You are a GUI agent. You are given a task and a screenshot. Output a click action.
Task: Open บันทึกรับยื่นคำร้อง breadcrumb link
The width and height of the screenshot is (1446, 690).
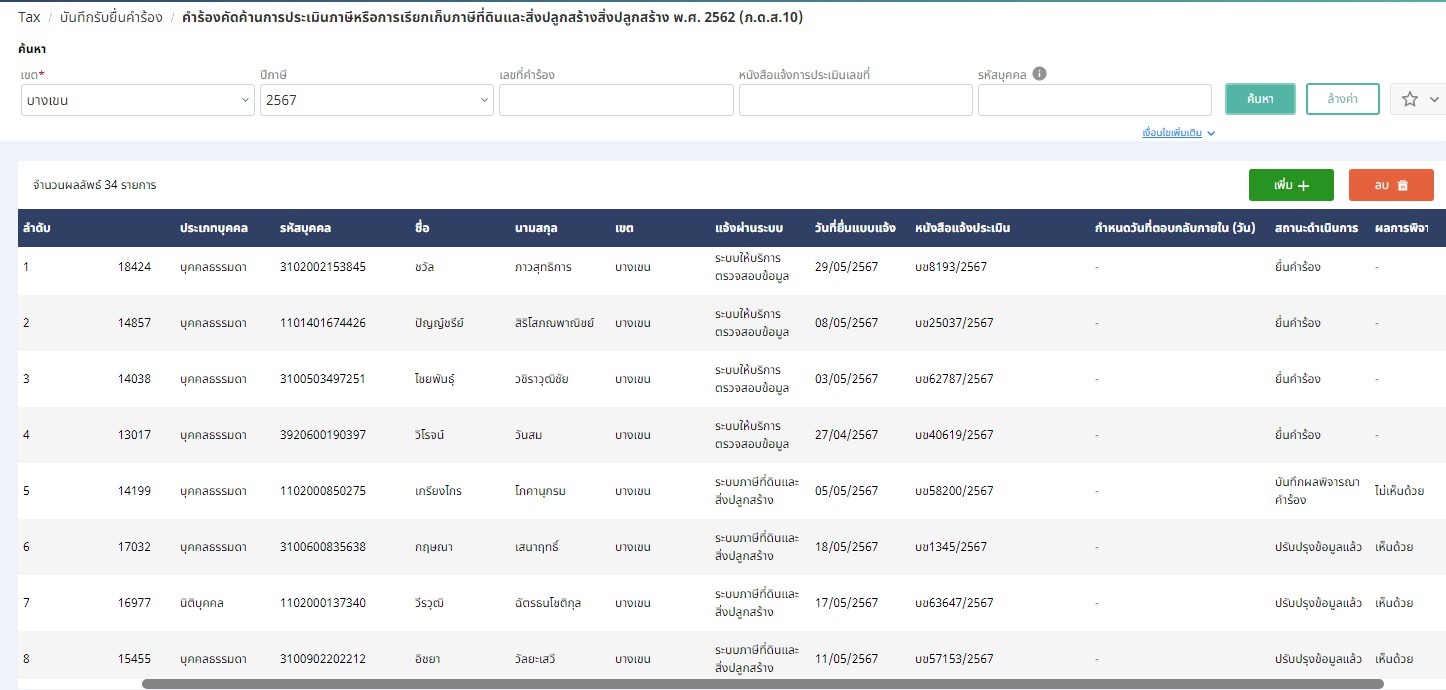click(x=110, y=17)
